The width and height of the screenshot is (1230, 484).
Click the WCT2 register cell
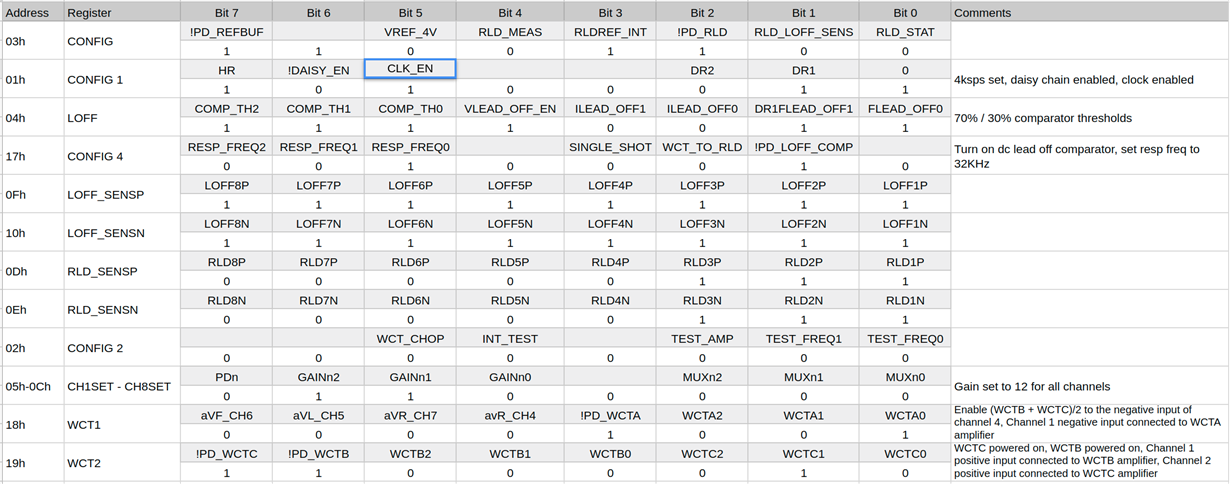[121, 463]
